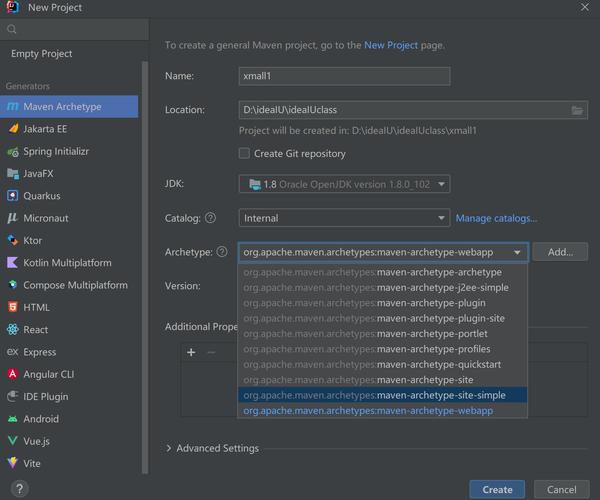Click the Angular CLI icon
The width and height of the screenshot is (600, 500).
[13, 374]
